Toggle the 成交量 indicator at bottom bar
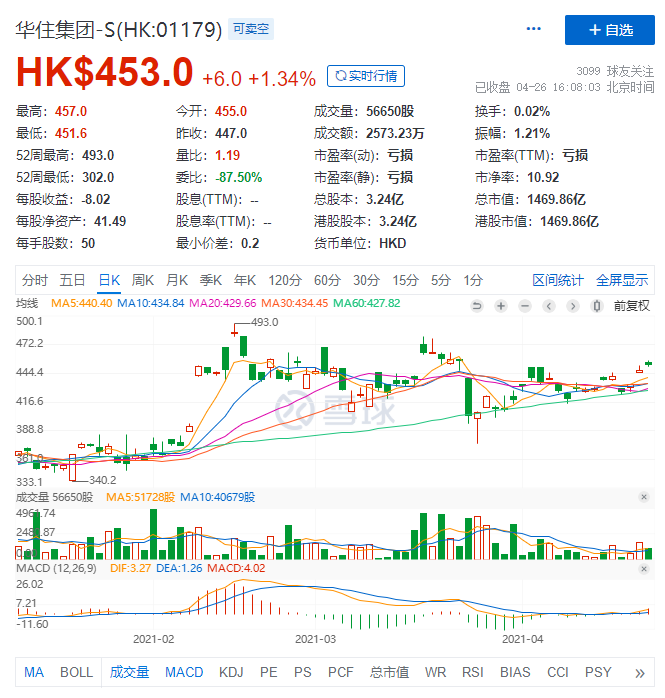 (x=130, y=672)
